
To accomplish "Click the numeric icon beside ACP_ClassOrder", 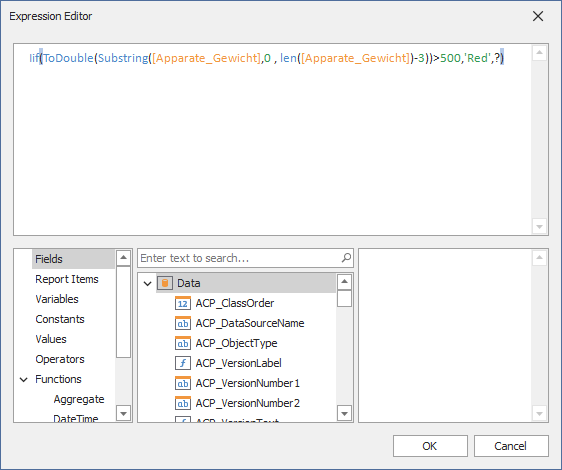I will 182,303.
